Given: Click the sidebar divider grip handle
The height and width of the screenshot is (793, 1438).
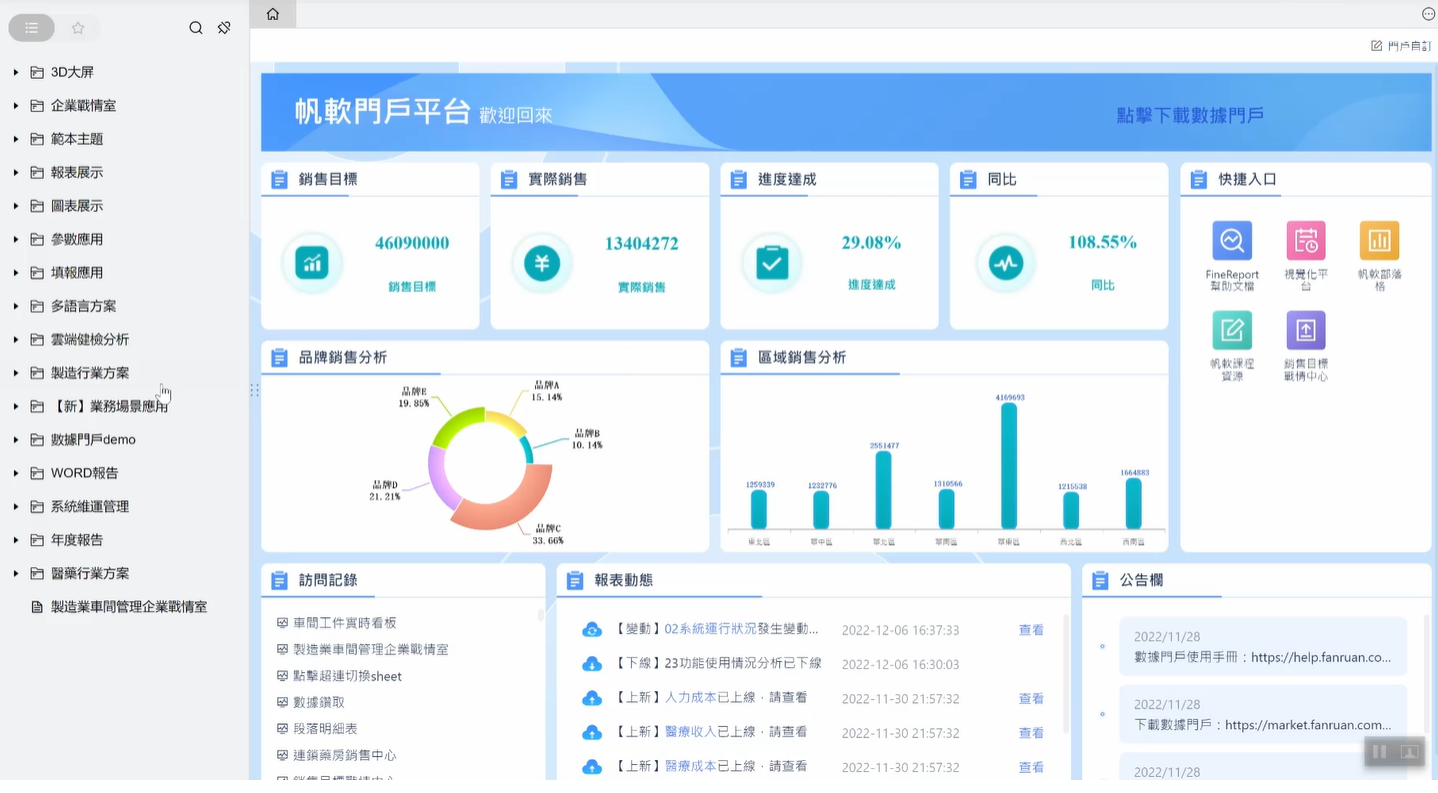Looking at the screenshot, I should 254,391.
